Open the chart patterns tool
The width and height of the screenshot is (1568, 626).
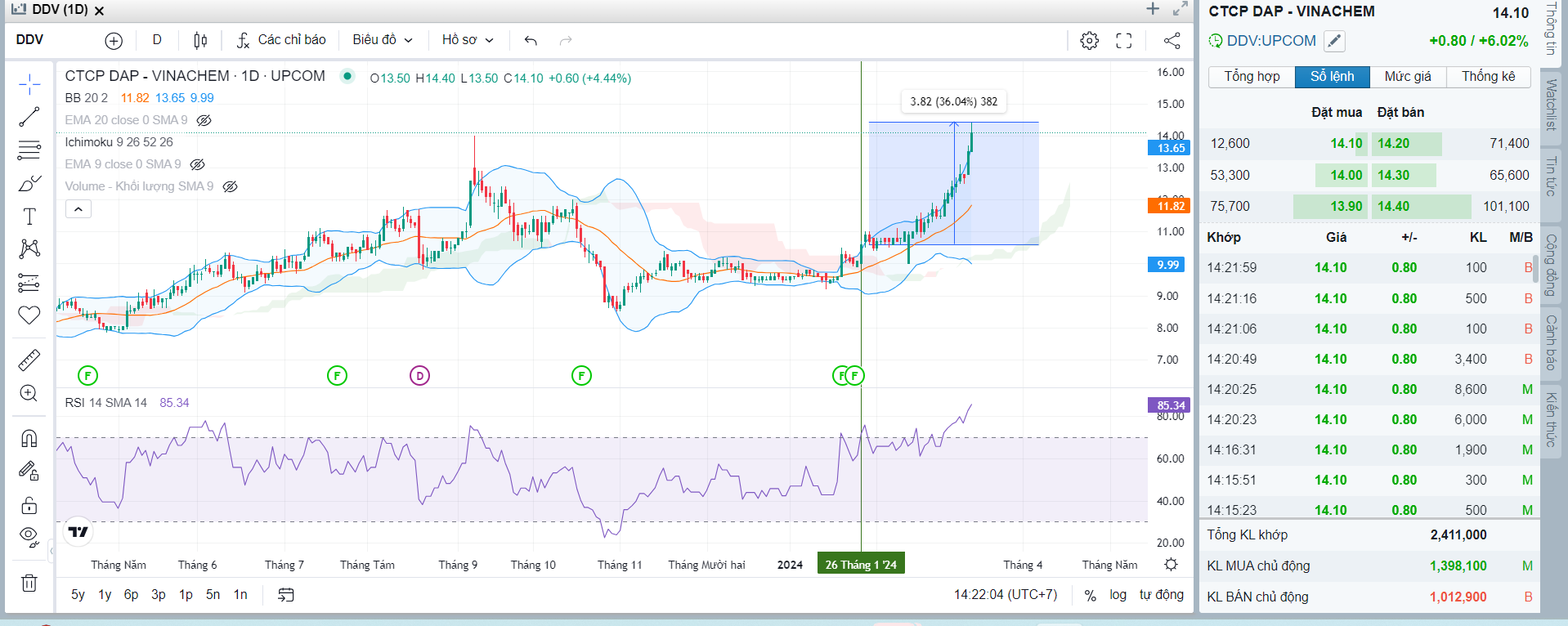(29, 248)
